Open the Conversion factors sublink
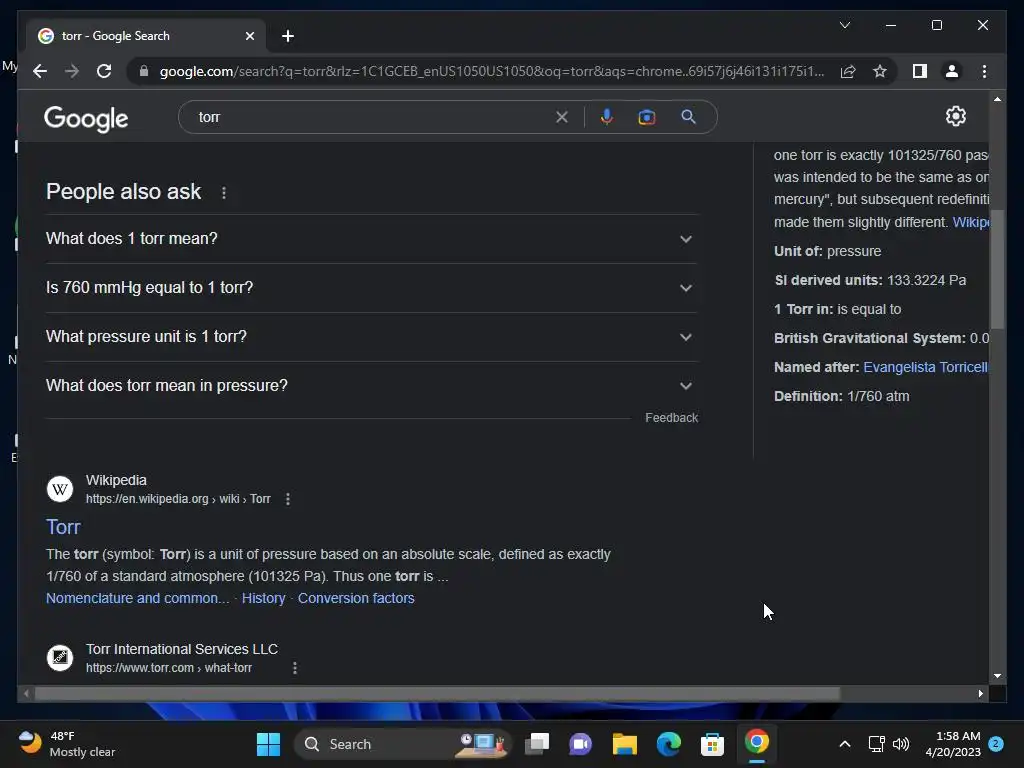Viewport: 1024px width, 768px height. click(356, 598)
